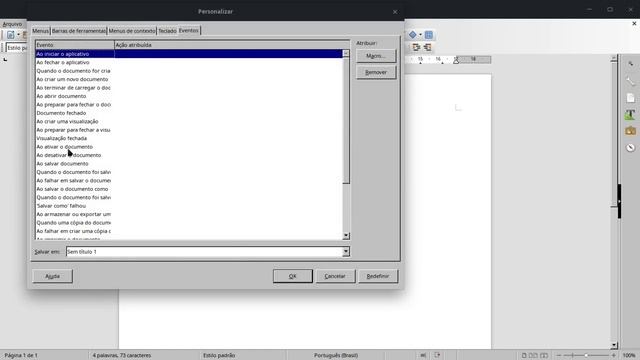Select the blue diamond basic shapes tool
Screen dimensions: 640x360
click(x=413, y=35)
